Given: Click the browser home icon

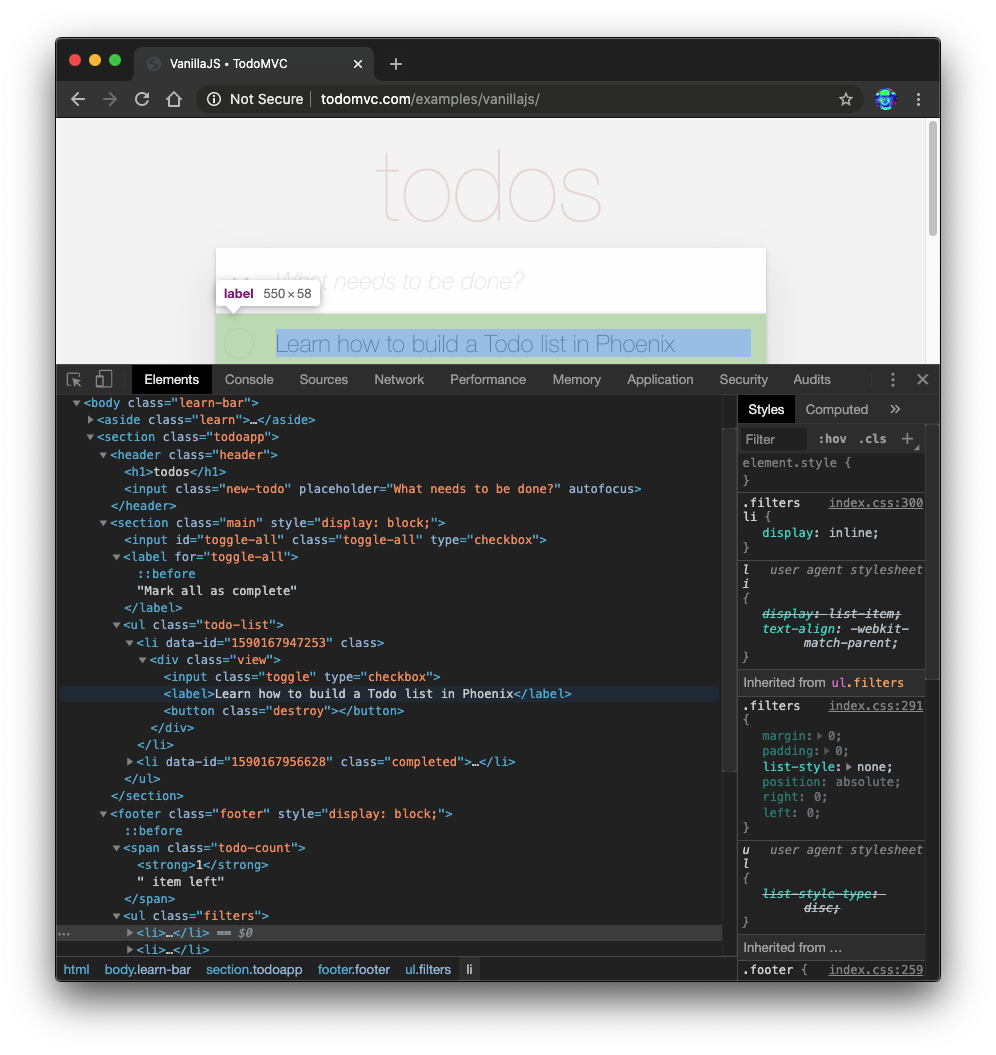Looking at the screenshot, I should click(x=174, y=99).
